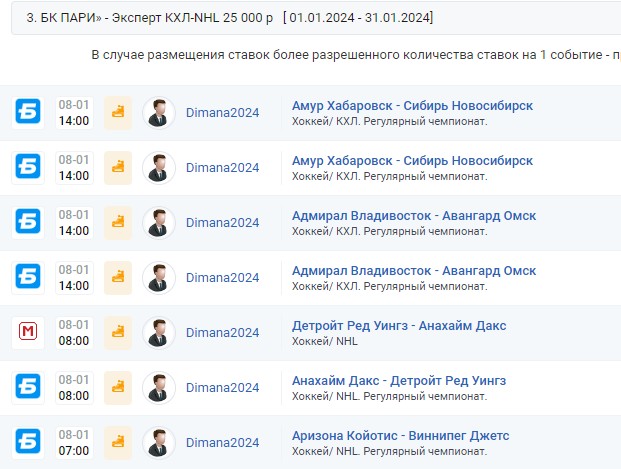Screen dimensions: 621x469
Task: Open the user avatar in the Arizona Coyotes row
Action: click(x=159, y=442)
